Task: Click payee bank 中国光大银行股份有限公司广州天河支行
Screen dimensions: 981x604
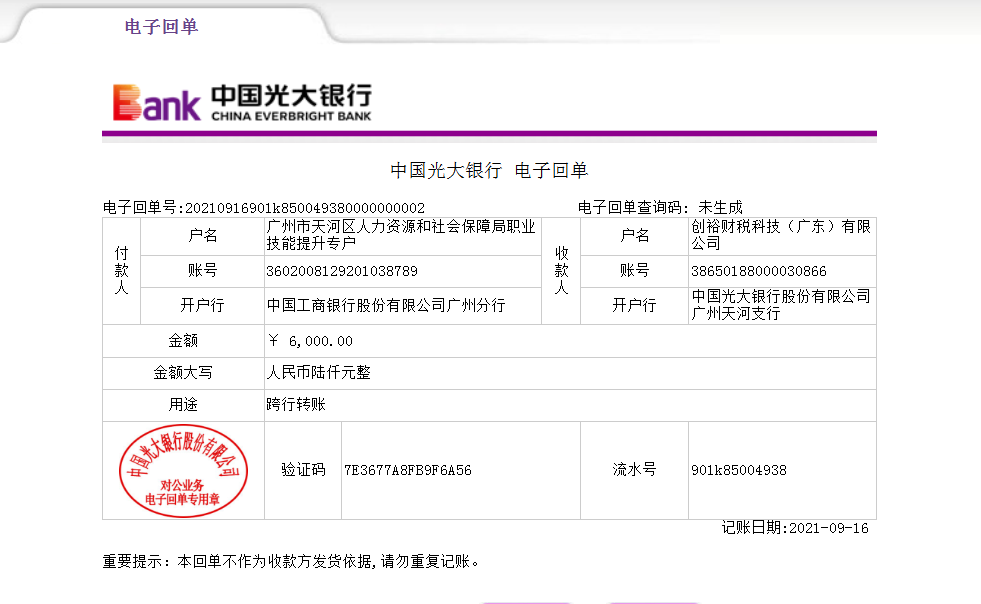Action: [781, 305]
